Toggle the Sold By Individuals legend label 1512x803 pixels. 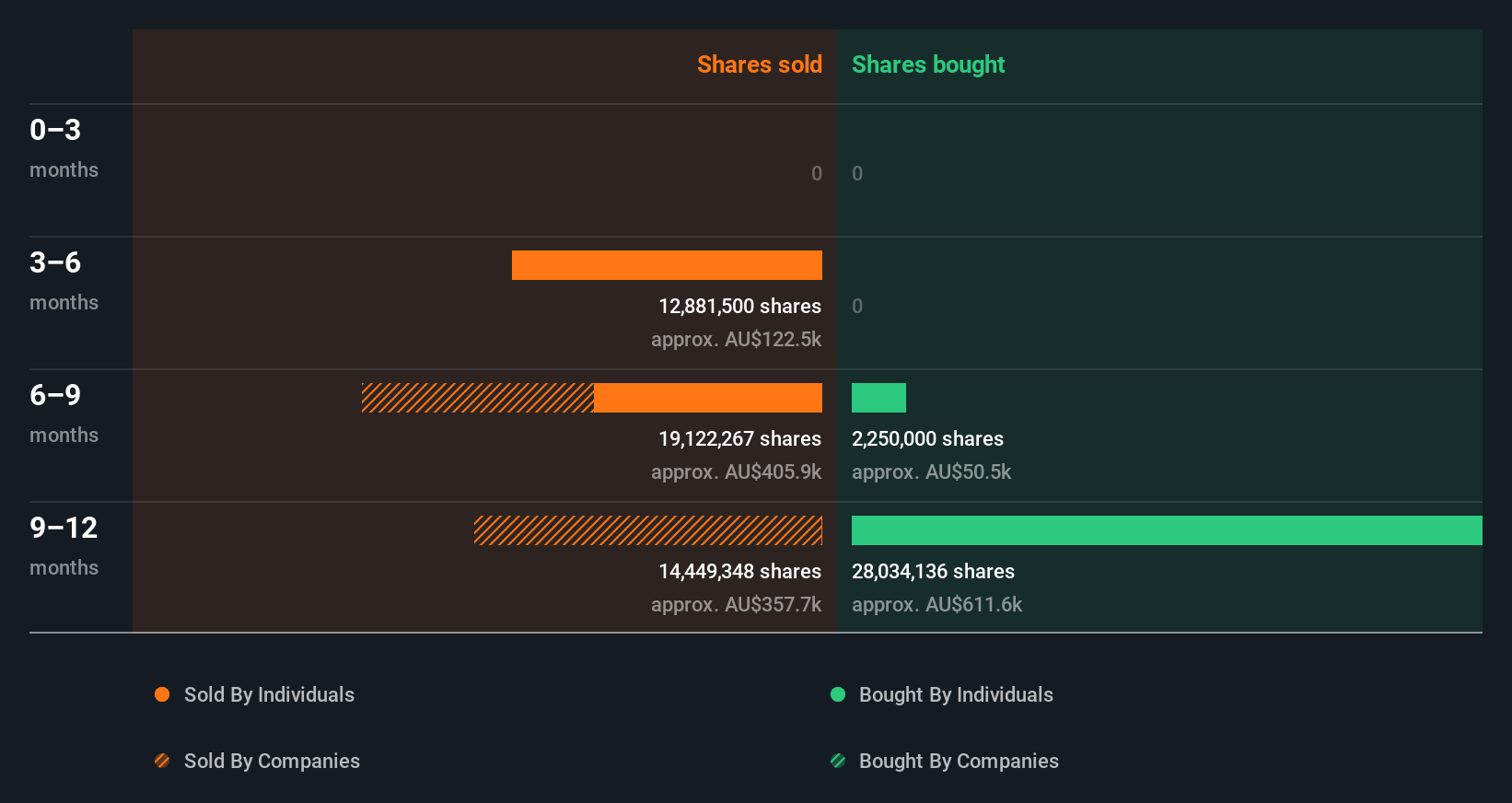(269, 694)
